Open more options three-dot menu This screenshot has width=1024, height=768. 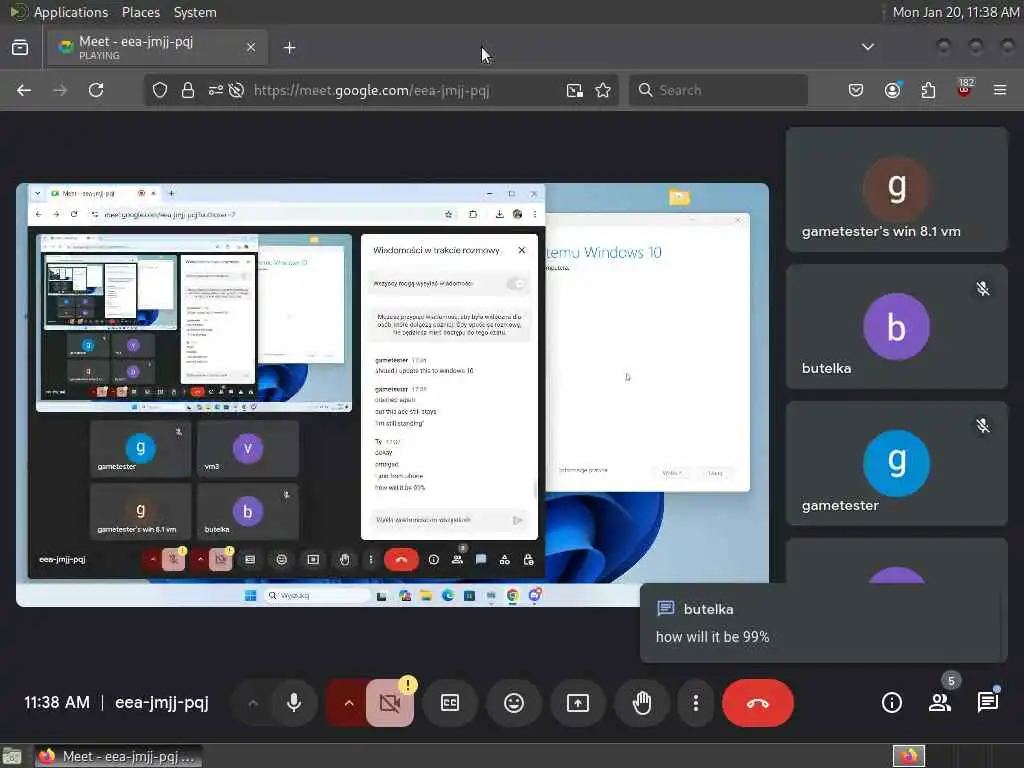point(696,703)
